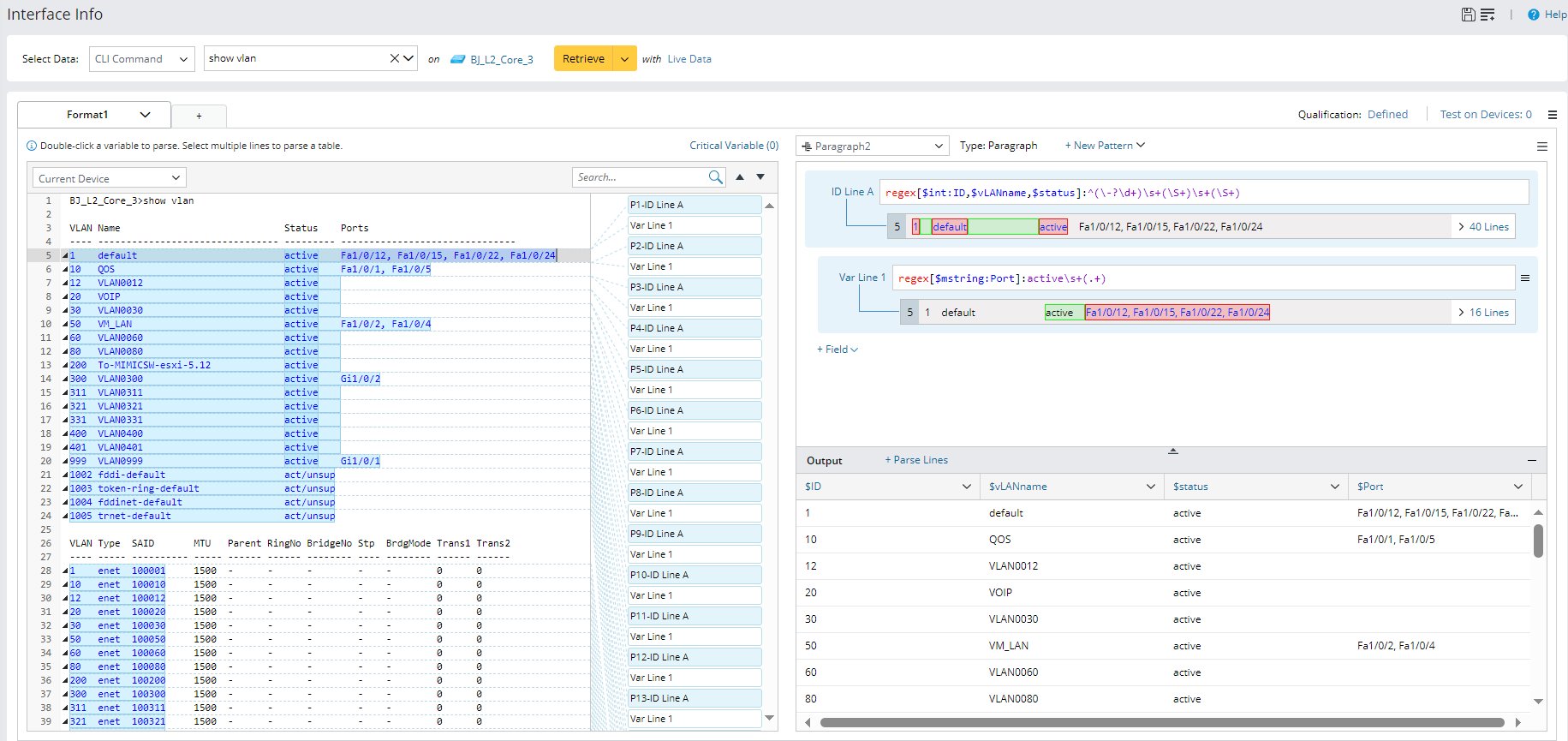Expand the Retrieve button dropdown arrow
Viewport: 1568px width, 741px height.
625,59
